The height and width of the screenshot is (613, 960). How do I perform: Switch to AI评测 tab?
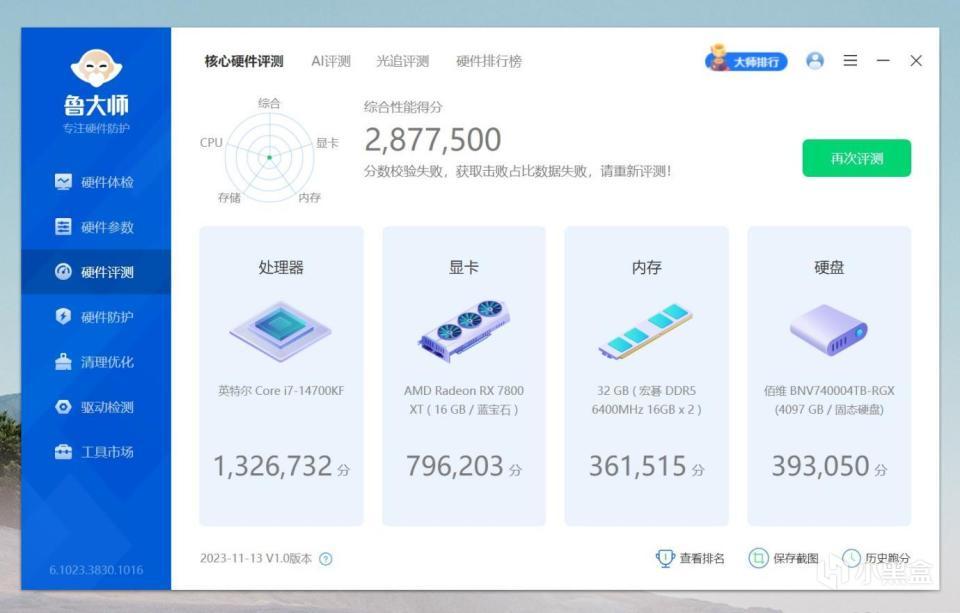coord(331,61)
